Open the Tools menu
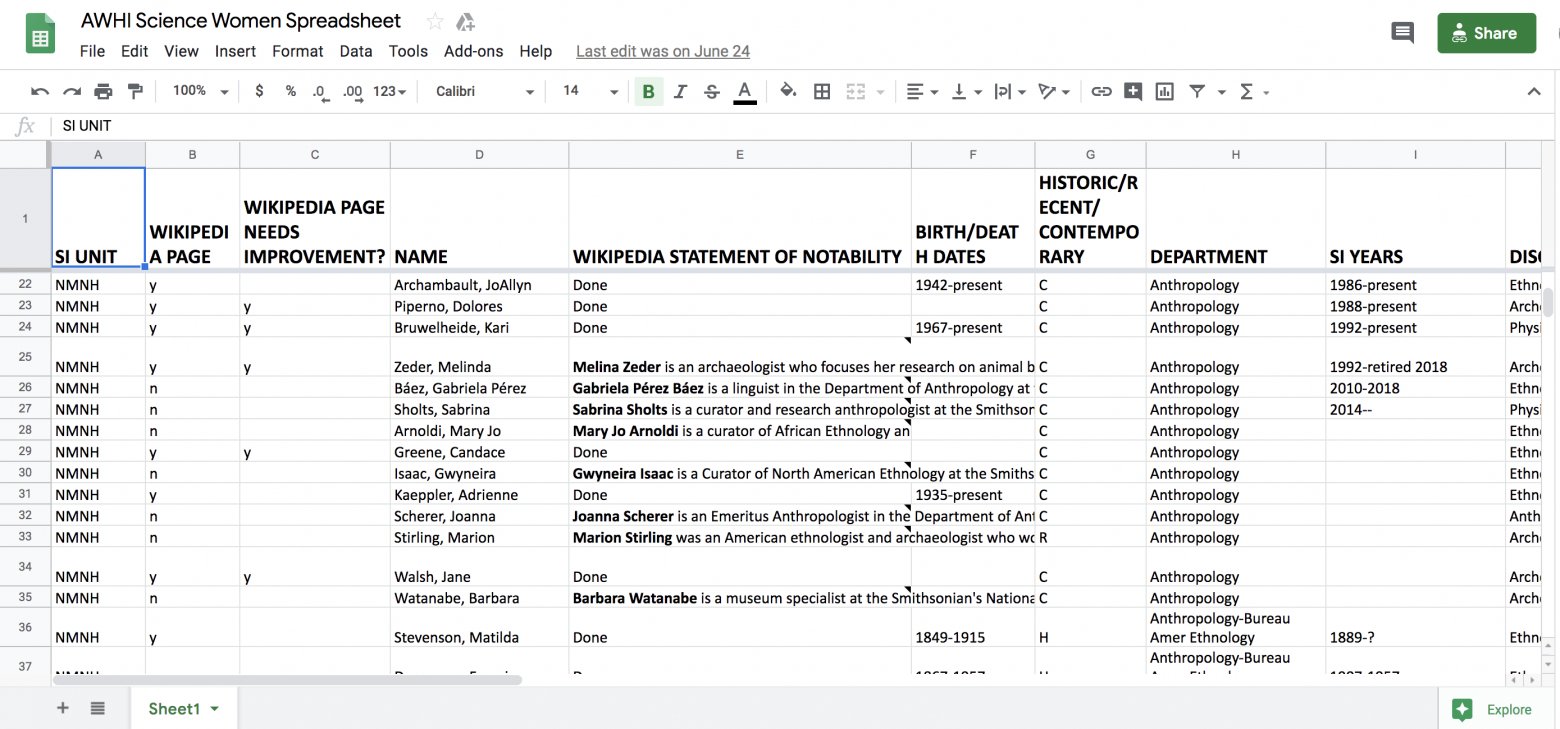This screenshot has height=729, width=1560. coord(408,51)
